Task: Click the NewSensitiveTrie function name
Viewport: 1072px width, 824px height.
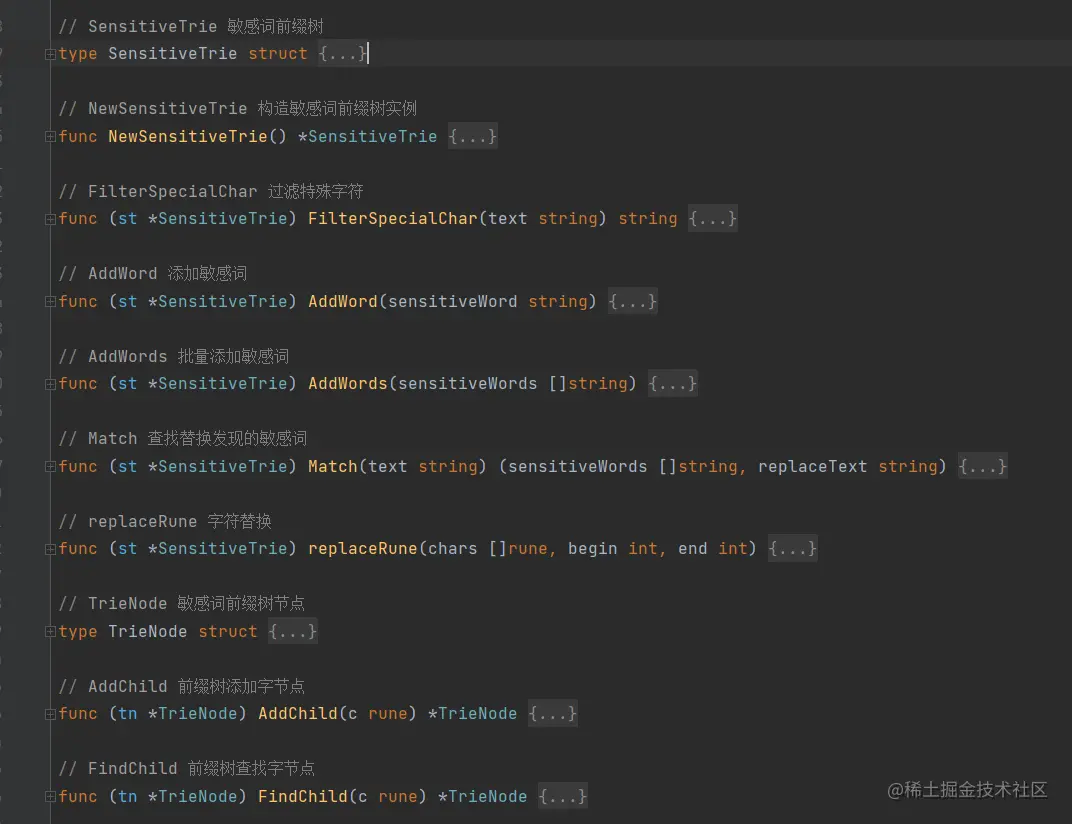Action: tap(188, 136)
